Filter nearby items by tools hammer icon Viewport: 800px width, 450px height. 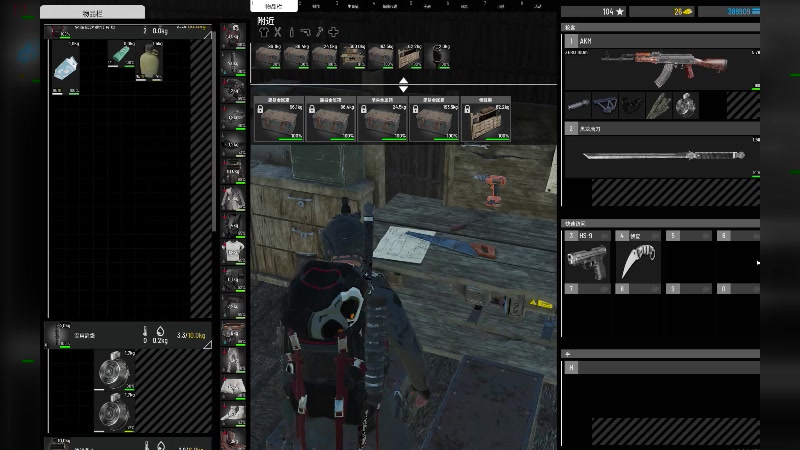point(319,32)
